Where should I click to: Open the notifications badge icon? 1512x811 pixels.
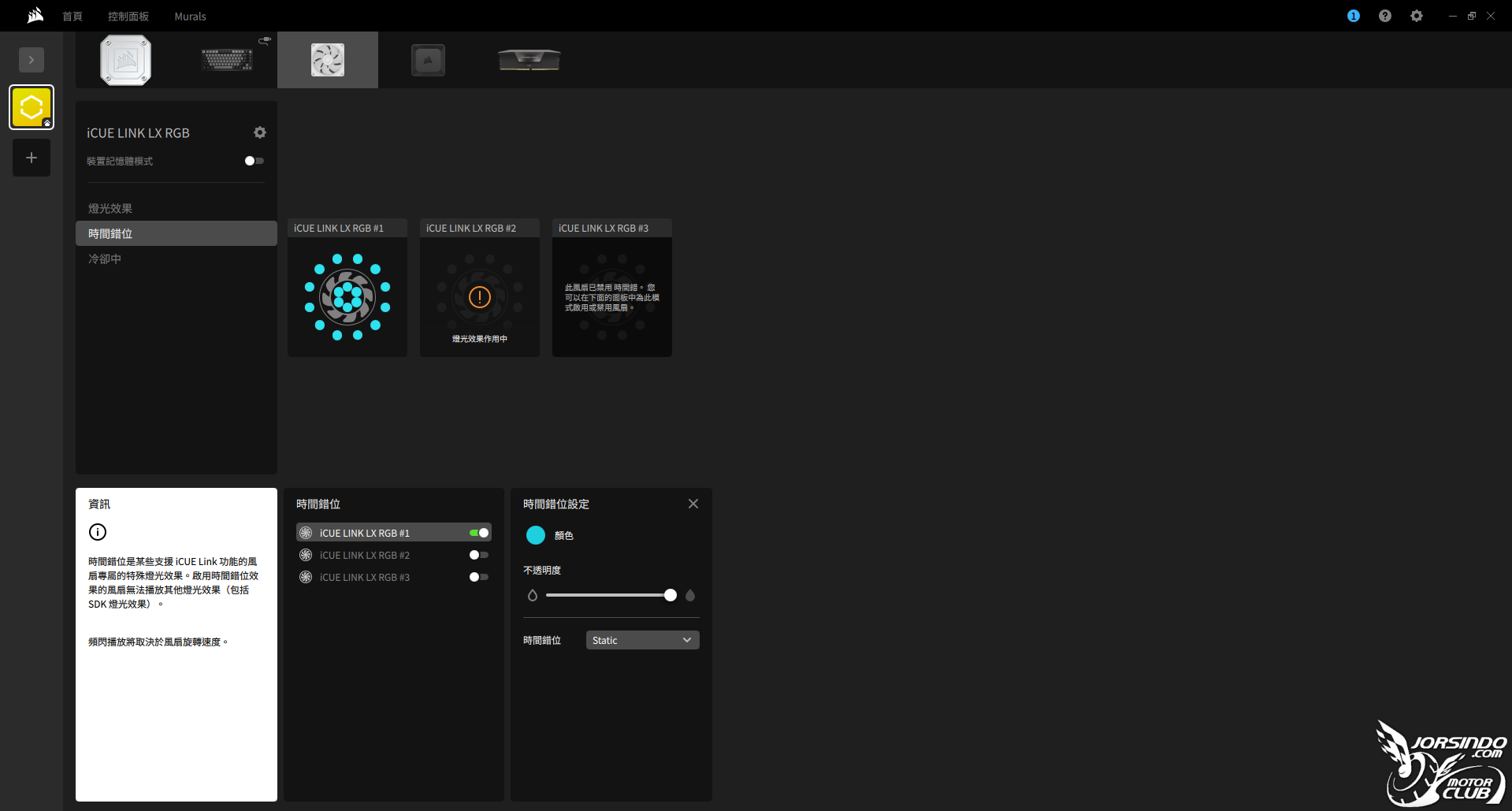[x=1354, y=16]
